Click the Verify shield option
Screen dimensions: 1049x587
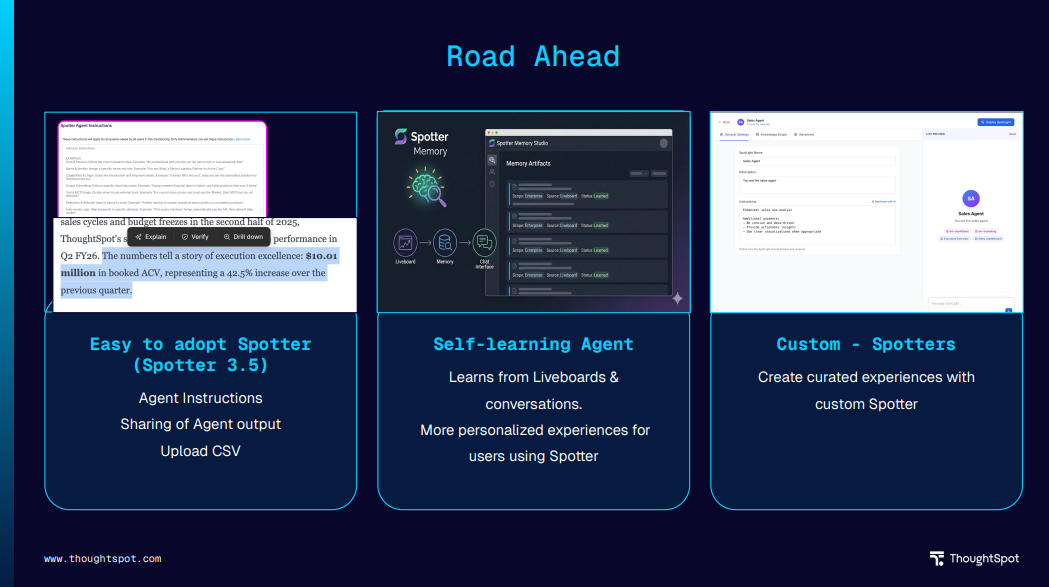(195, 237)
